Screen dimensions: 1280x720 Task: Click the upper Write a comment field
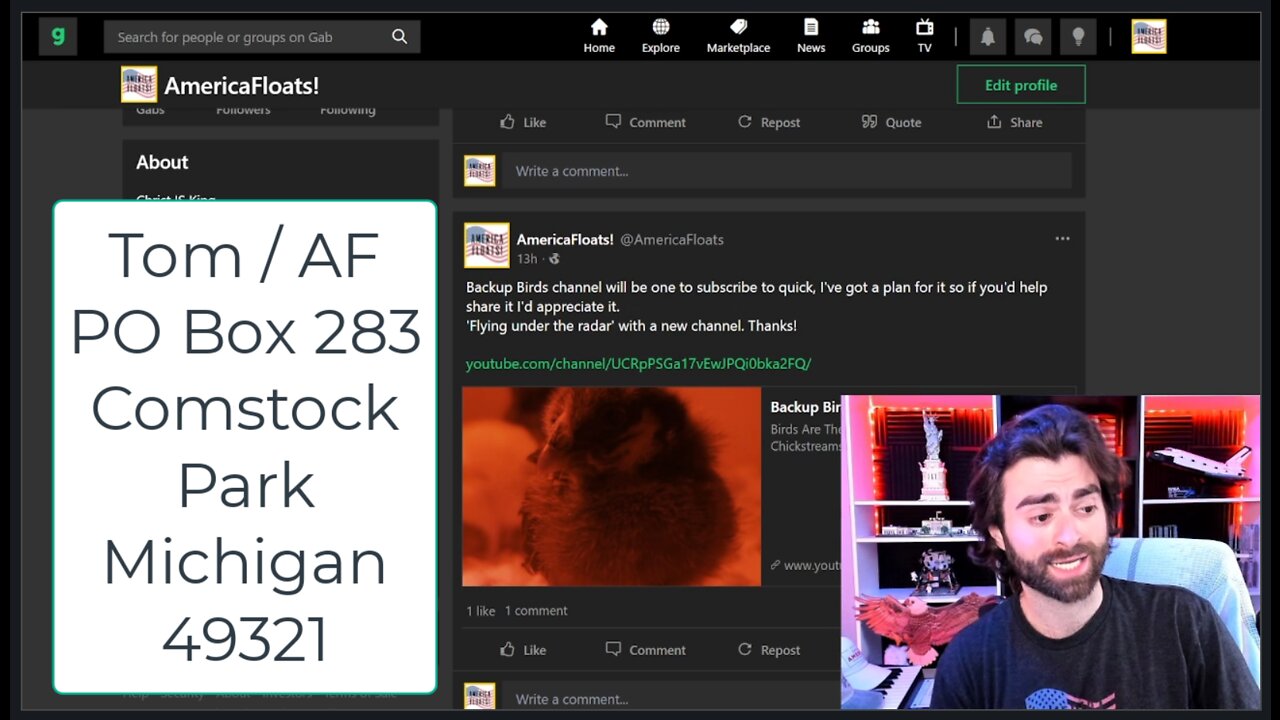tap(786, 171)
